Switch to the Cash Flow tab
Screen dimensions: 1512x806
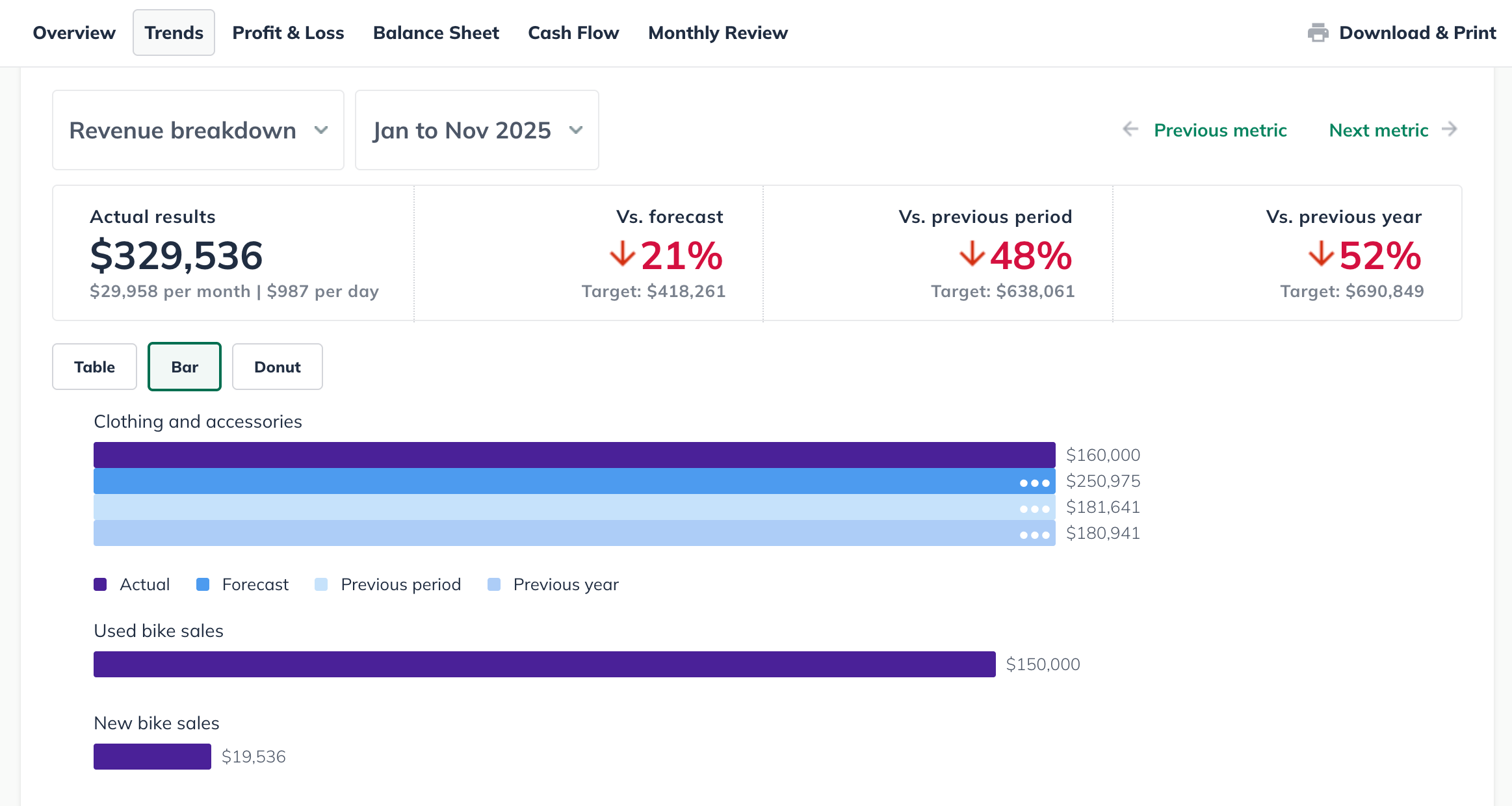[573, 32]
